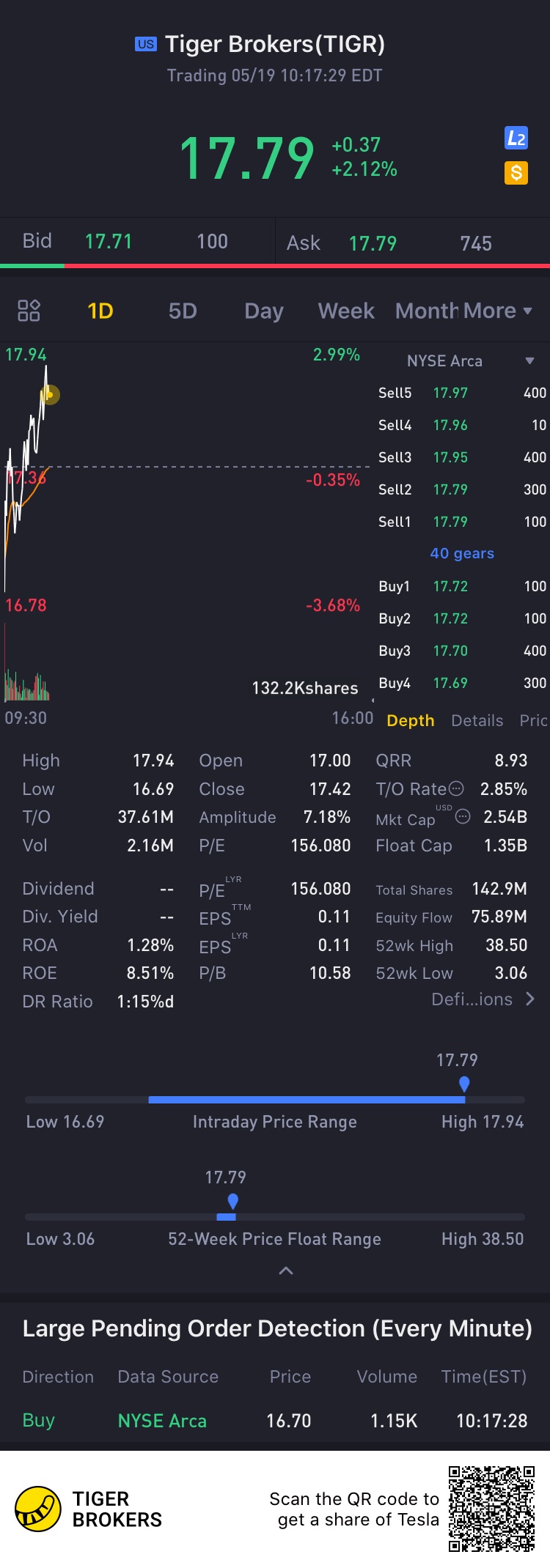
Task: Open the More chart periods dropdown
Action: point(498,311)
